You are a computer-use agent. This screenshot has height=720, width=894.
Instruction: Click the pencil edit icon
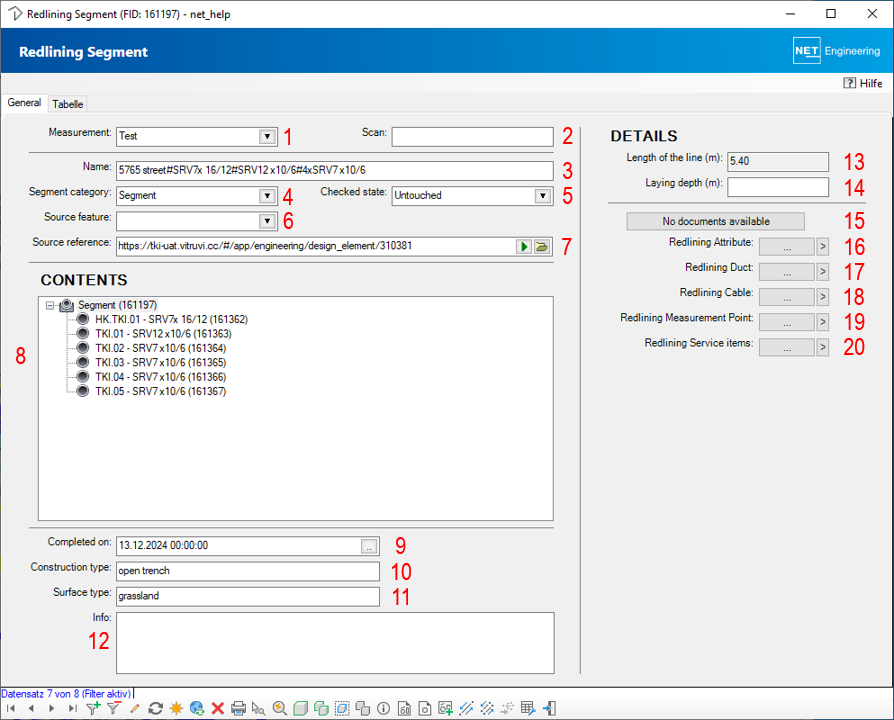click(134, 709)
